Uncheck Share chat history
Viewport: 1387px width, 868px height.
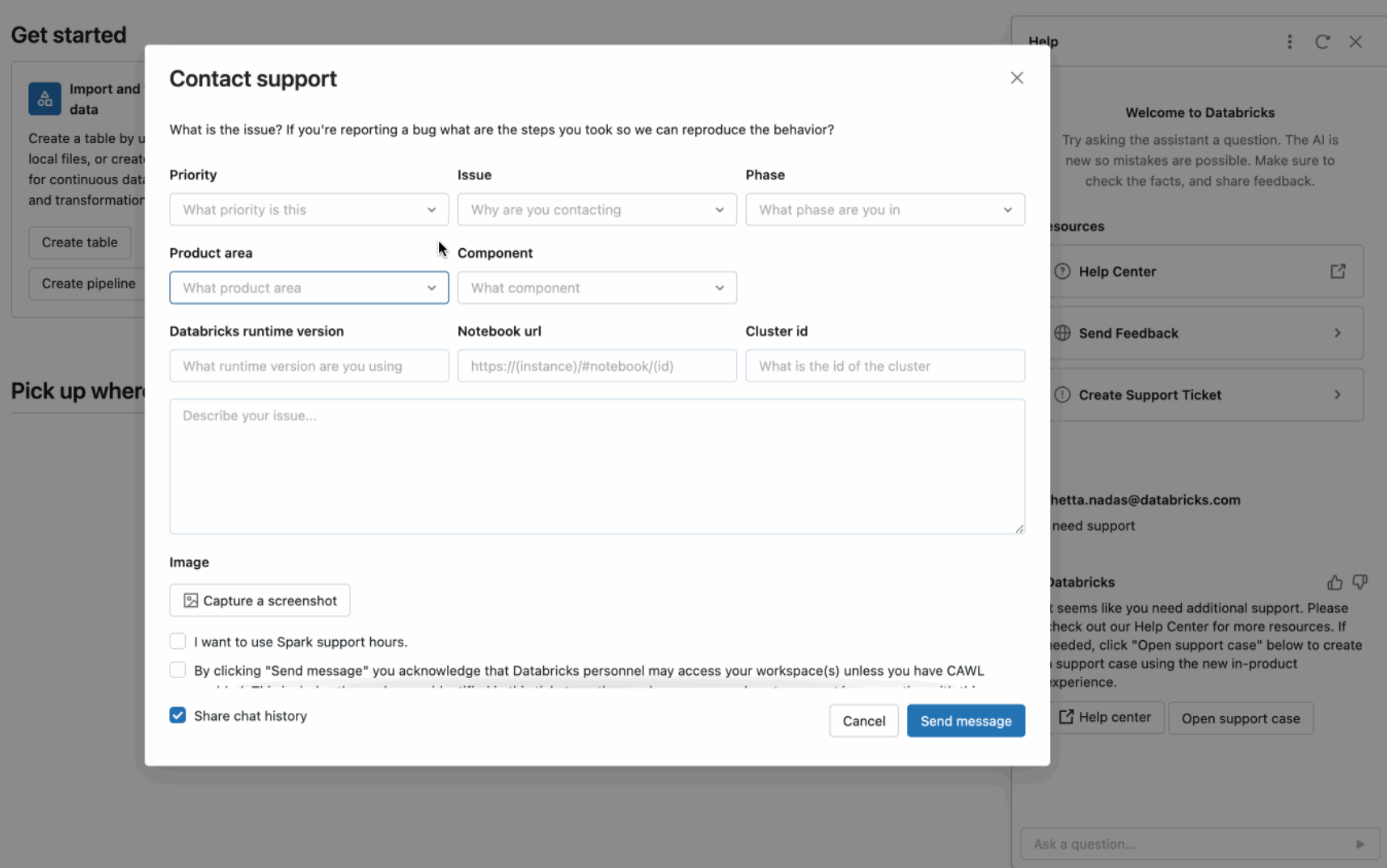coord(178,715)
